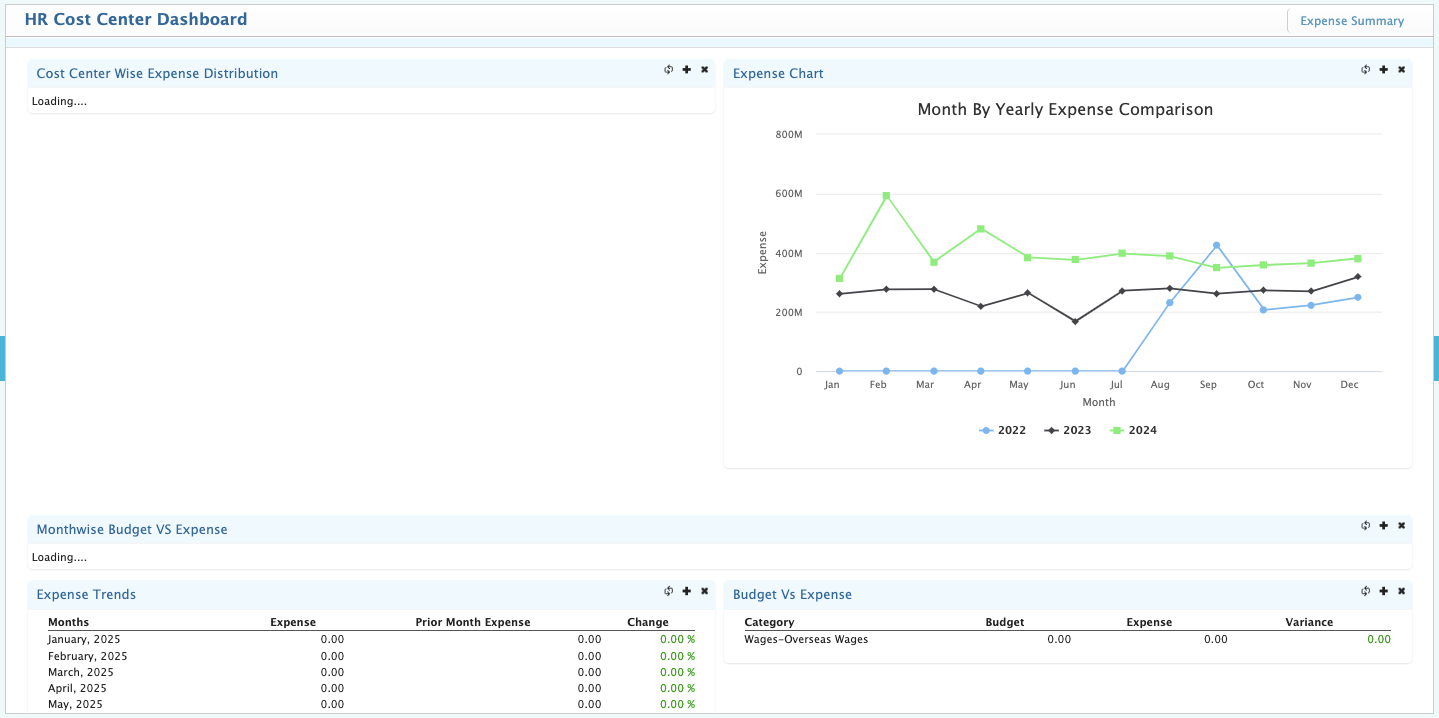Image resolution: width=1439 pixels, height=718 pixels.
Task: Expand the Monthwise Budget VS Expense panel
Action: point(1382,525)
